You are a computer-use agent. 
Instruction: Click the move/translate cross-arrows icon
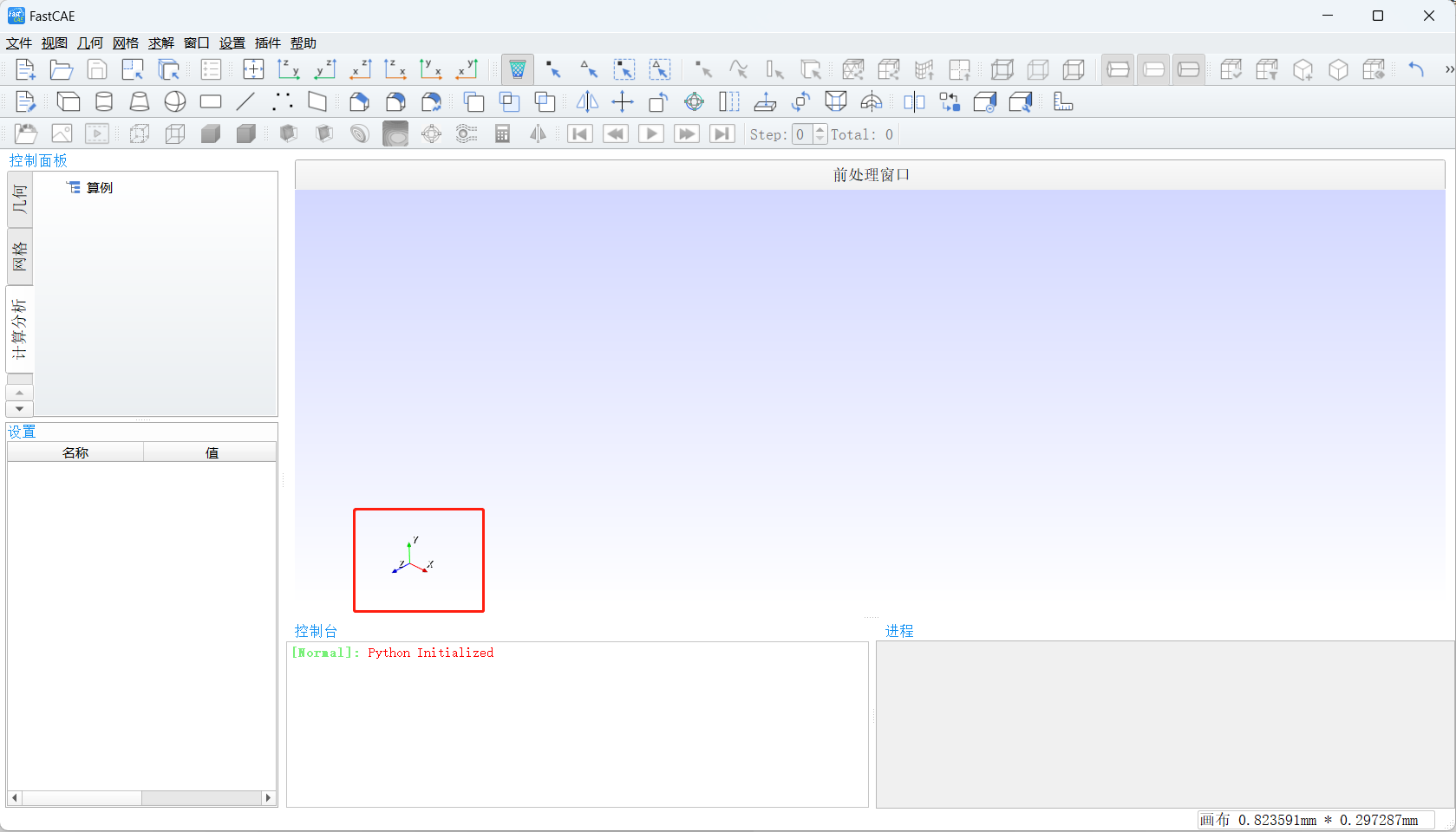(x=623, y=102)
